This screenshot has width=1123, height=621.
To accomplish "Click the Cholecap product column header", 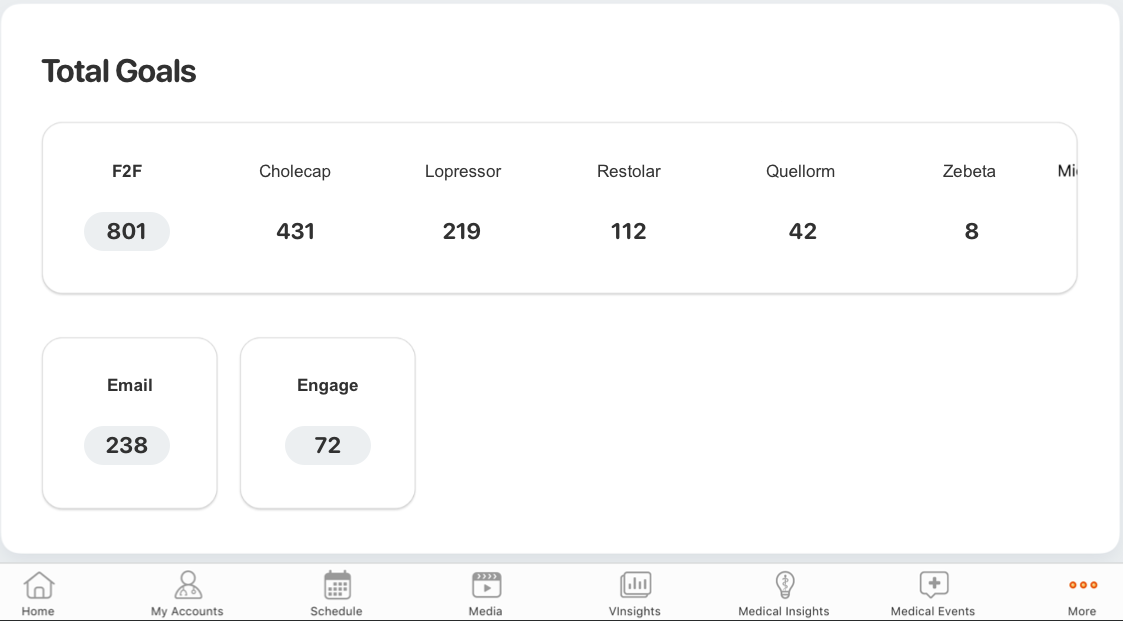I will tap(295, 171).
